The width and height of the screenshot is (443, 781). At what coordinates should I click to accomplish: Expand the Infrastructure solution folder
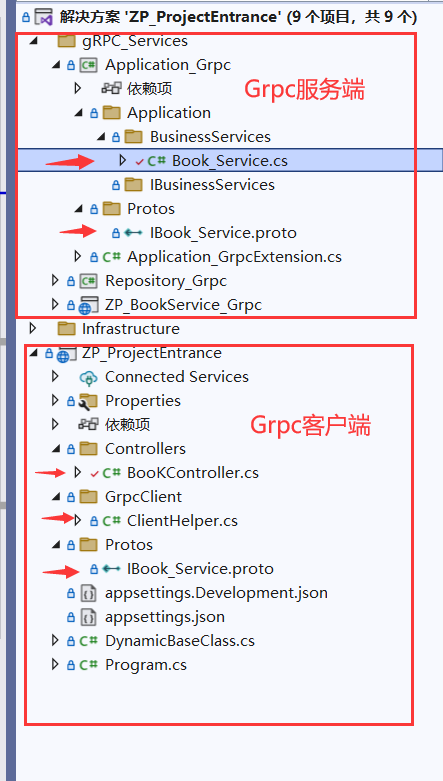click(x=33, y=328)
